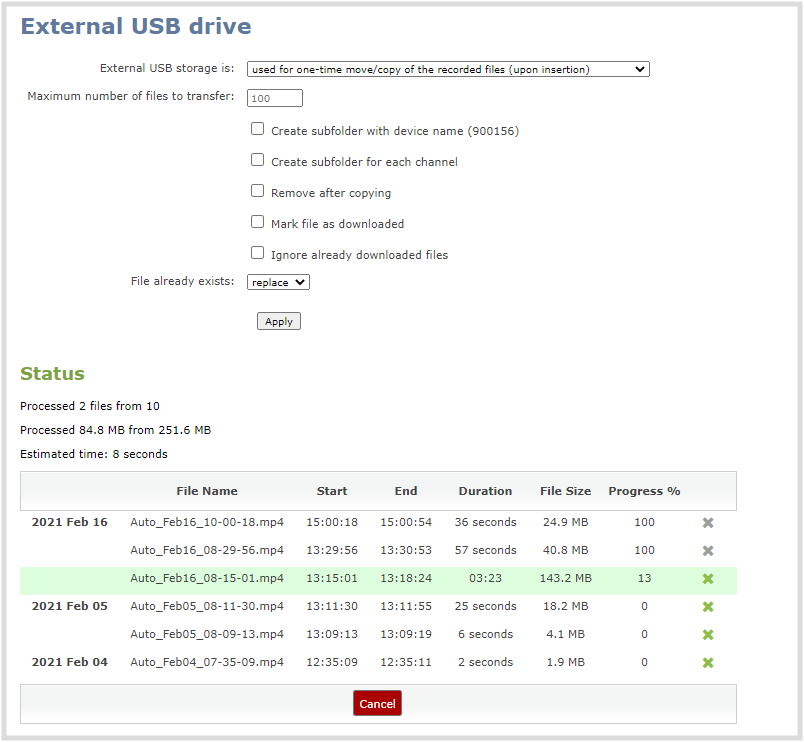The image size is (804, 742).
Task: Click progress value 13
Action: 644,578
